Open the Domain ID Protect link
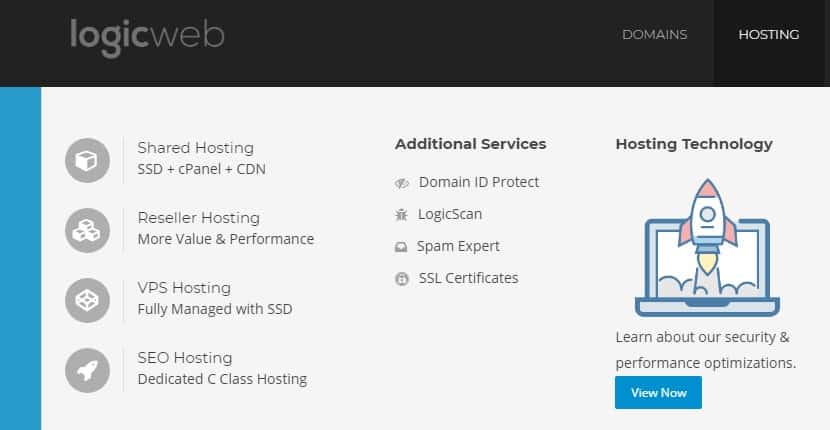 click(x=479, y=182)
